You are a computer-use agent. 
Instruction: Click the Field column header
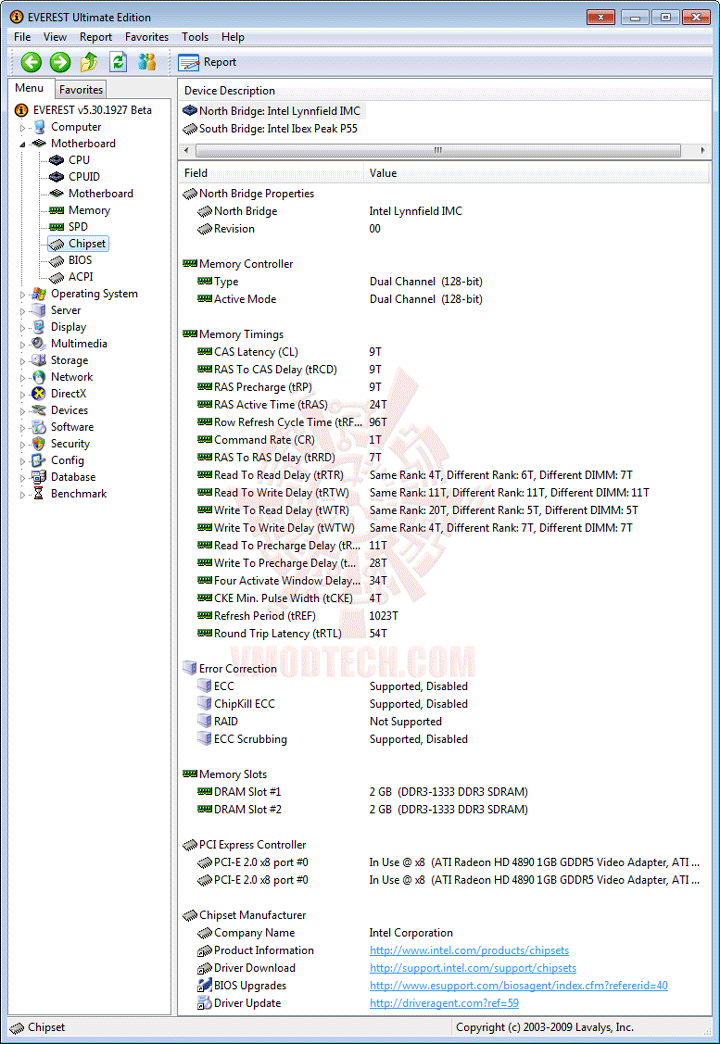(272, 173)
